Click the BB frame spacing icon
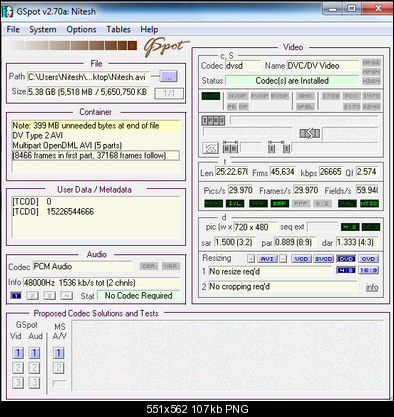This screenshot has height=417, width=394. click(x=230, y=148)
